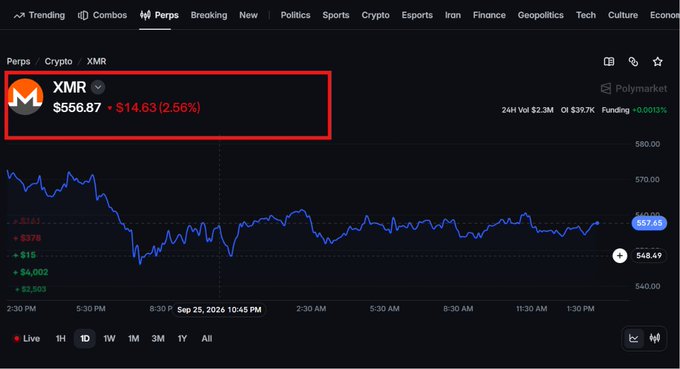
Task: Copy the market link icon
Action: [x=633, y=62]
